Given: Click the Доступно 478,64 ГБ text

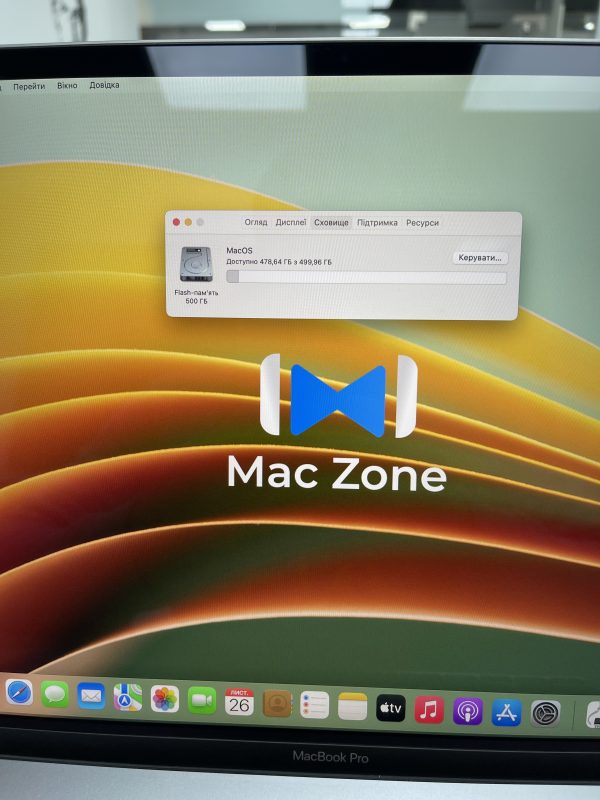Looking at the screenshot, I should click(279, 262).
